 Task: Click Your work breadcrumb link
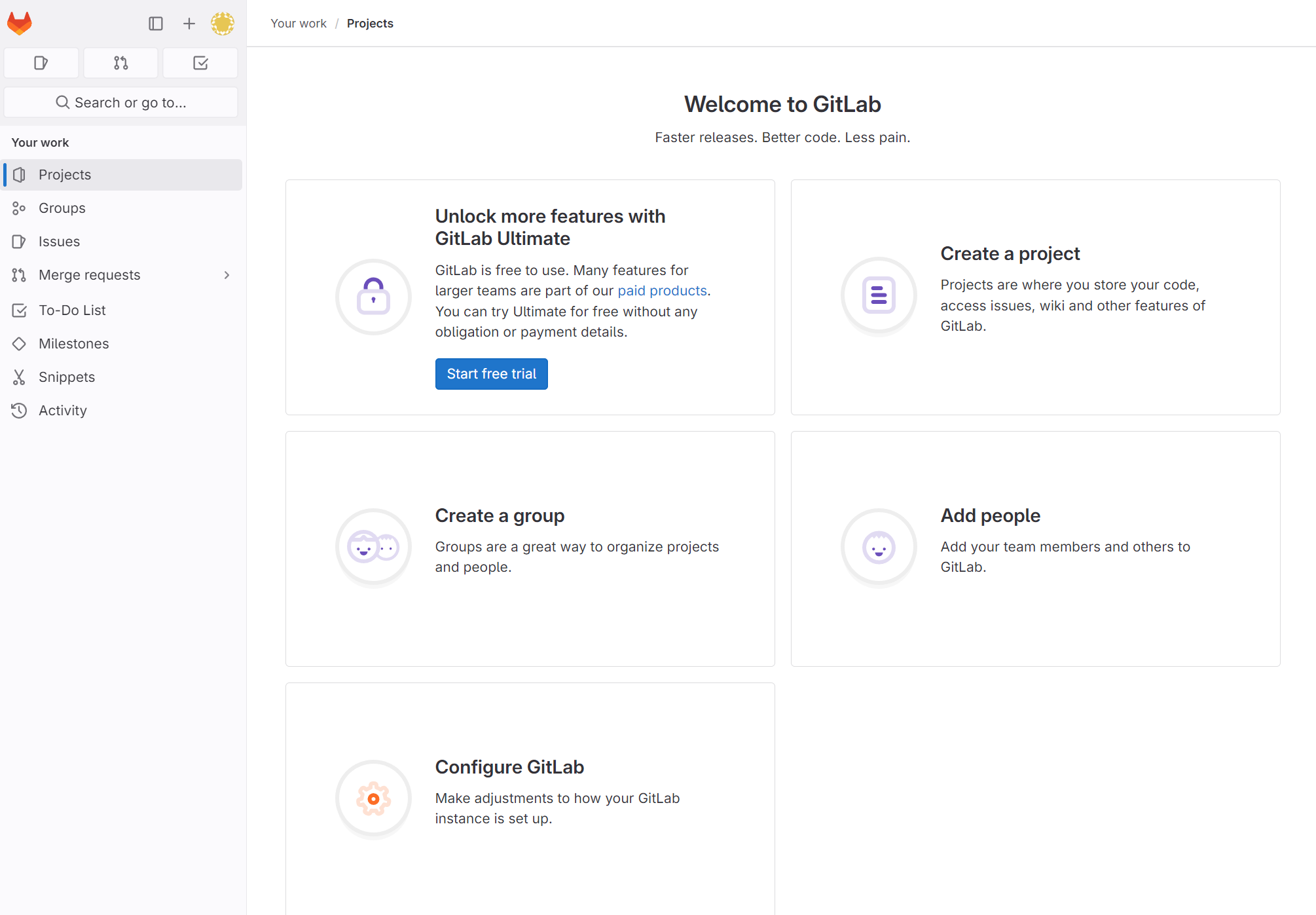[299, 24]
